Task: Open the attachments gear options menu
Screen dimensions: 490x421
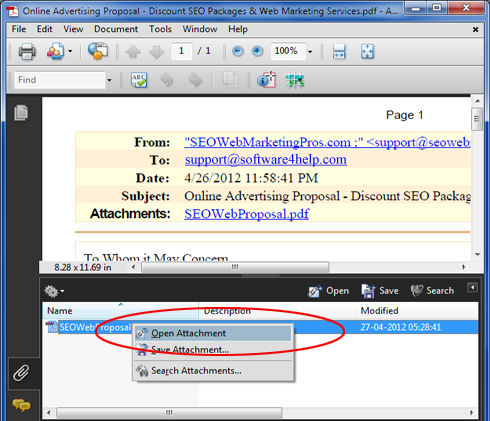Action: point(54,291)
